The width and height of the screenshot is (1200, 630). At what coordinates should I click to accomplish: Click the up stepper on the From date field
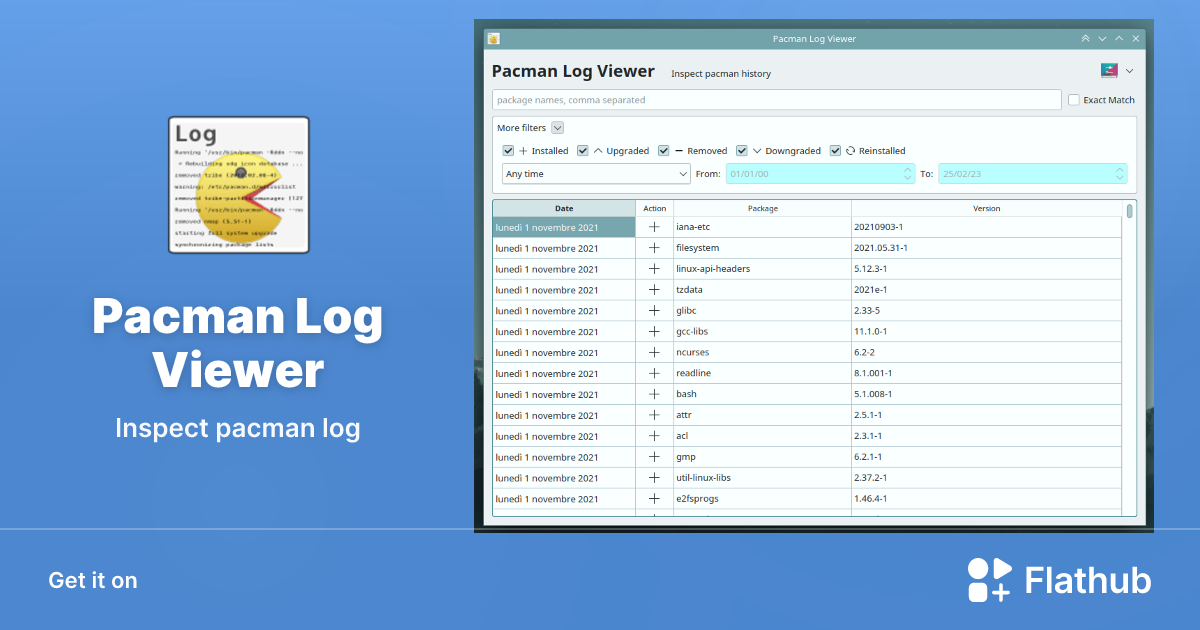(909, 169)
